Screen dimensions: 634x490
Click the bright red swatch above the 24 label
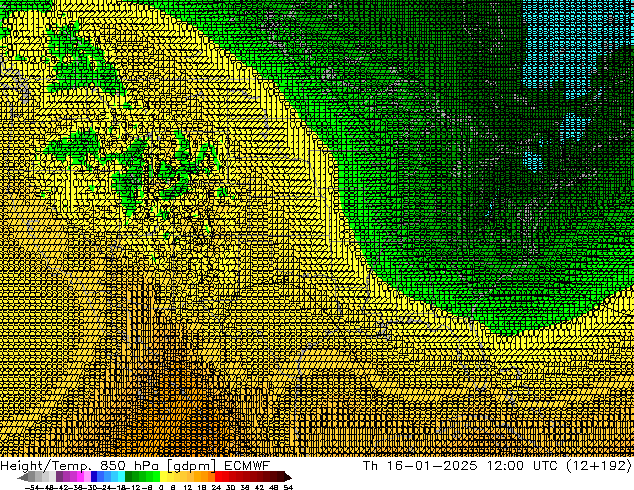219,477
